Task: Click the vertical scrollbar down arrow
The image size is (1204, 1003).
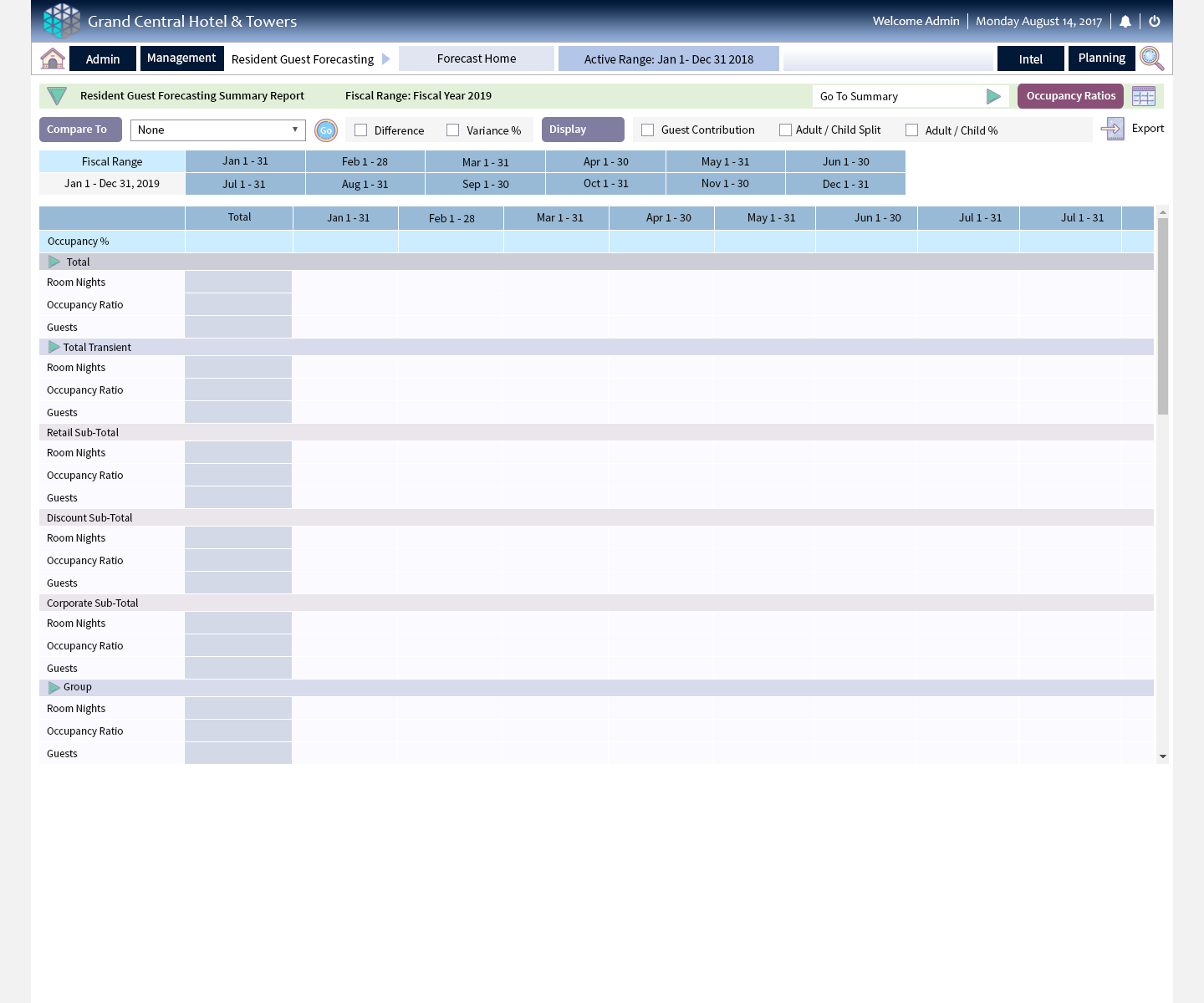Action: pos(1162,756)
